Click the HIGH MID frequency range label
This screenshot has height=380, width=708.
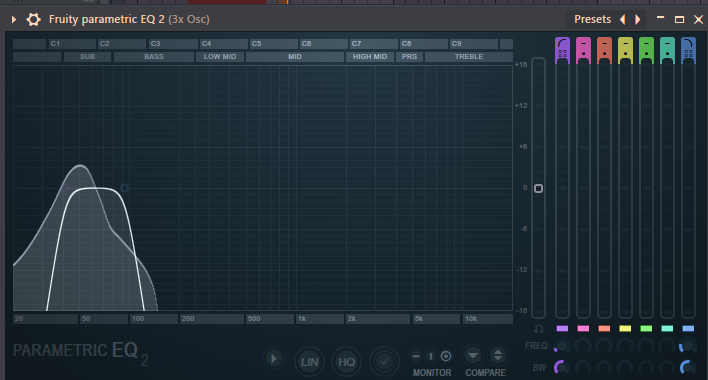click(x=370, y=57)
